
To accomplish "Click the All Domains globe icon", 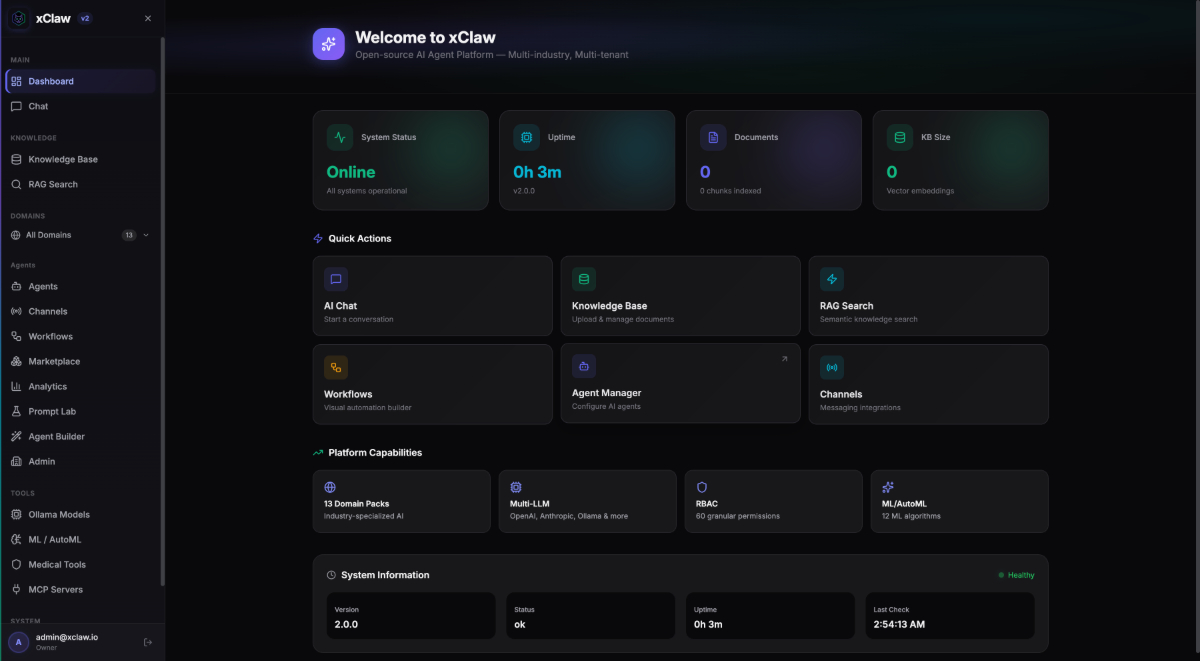I will coord(16,235).
